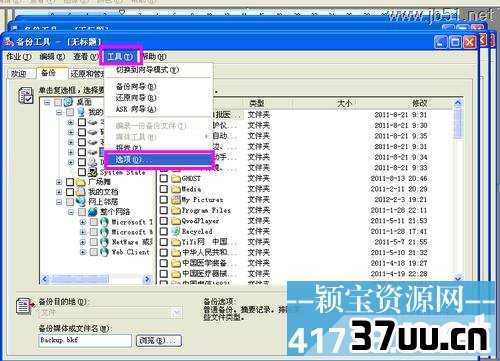Click the 我的文档 folder icon in tree
This screenshot has height=361, width=500.
[81, 192]
